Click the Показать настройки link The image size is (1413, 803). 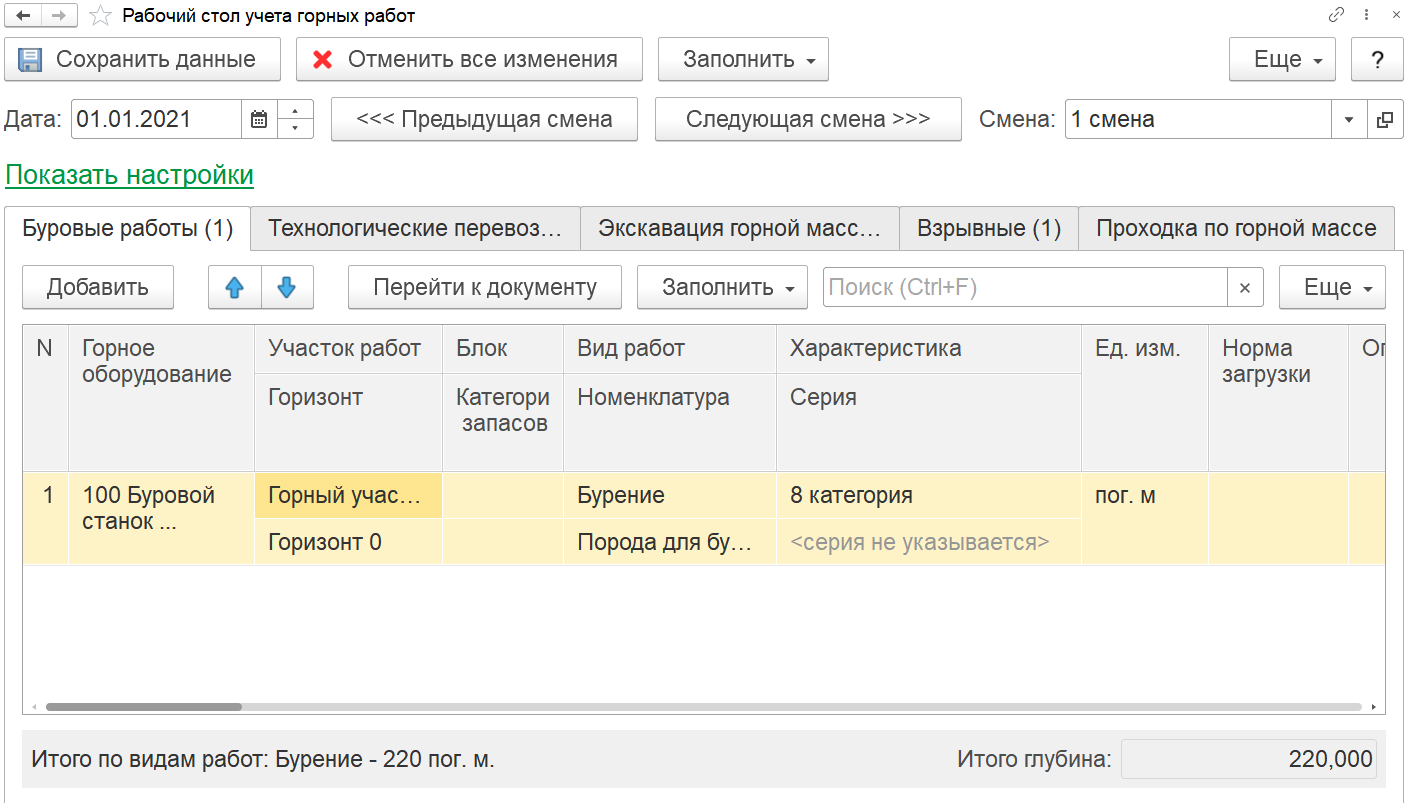(x=130, y=175)
